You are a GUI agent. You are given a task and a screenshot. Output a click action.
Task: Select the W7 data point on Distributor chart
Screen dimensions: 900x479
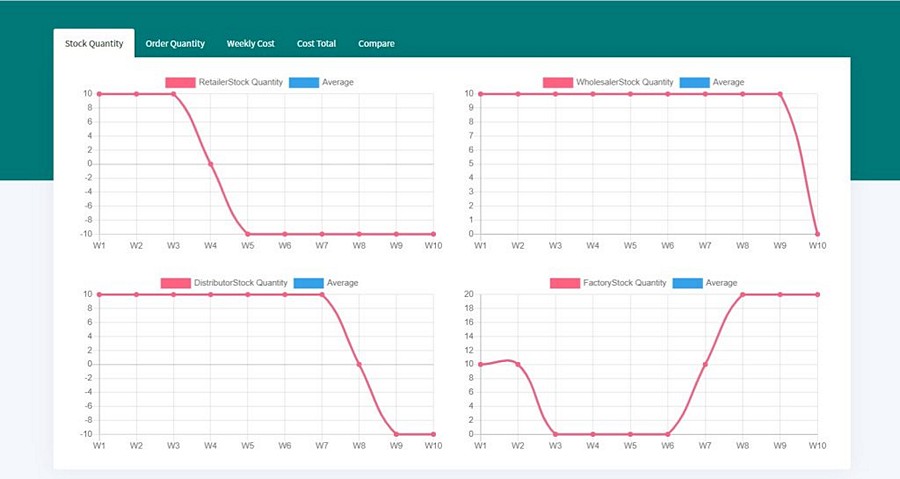tap(322, 295)
